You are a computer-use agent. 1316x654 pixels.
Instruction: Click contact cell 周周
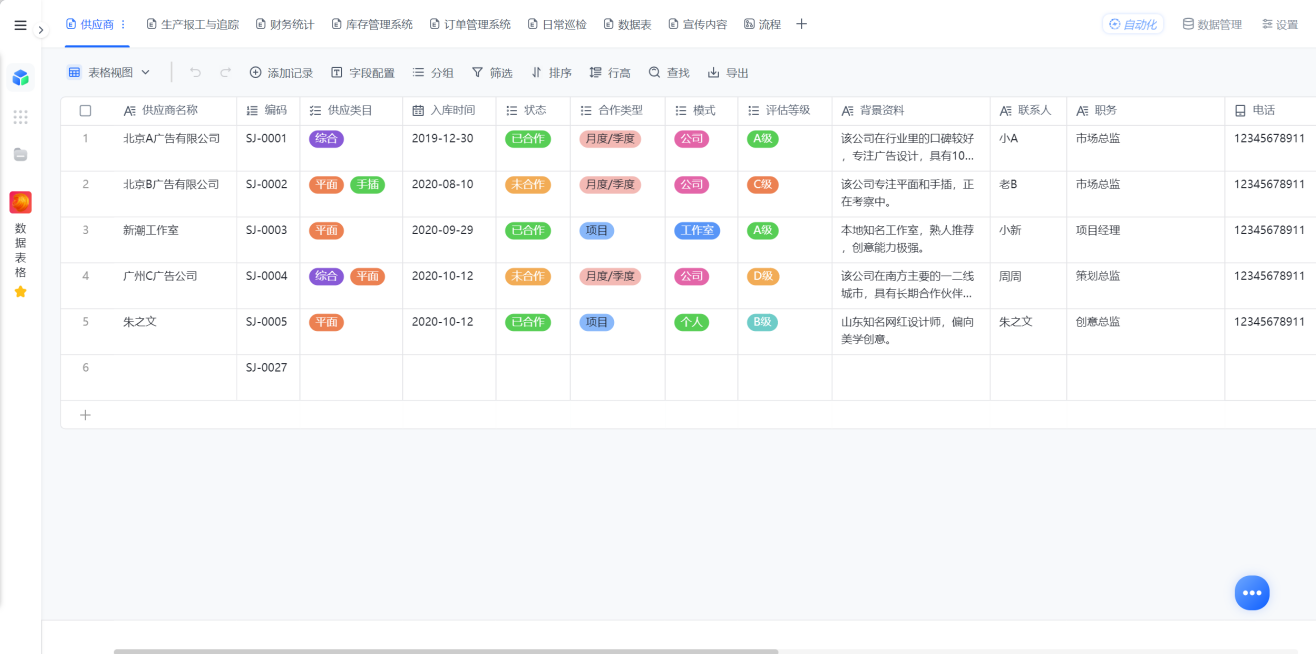(x=1028, y=286)
